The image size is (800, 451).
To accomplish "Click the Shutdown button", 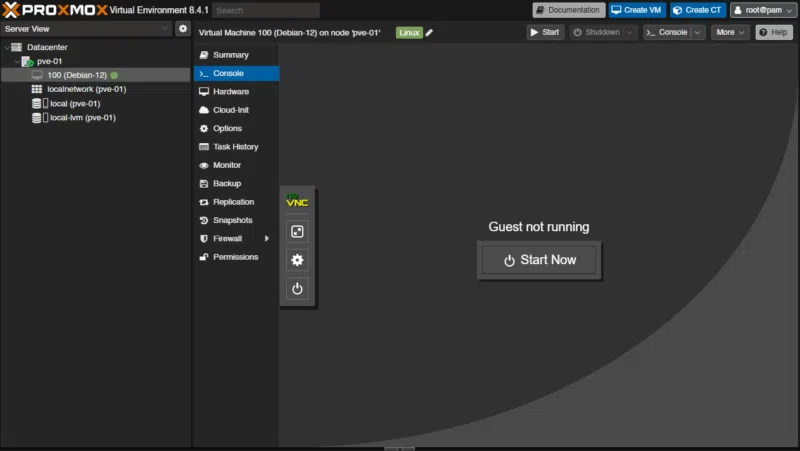I will (597, 32).
